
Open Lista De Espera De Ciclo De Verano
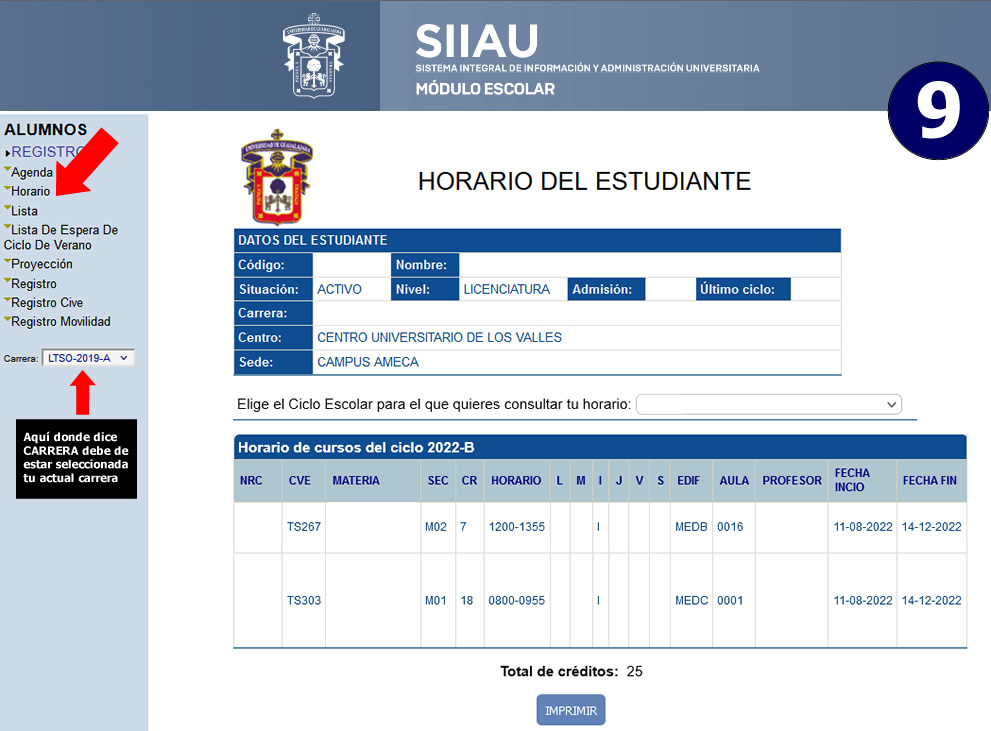tap(61, 237)
